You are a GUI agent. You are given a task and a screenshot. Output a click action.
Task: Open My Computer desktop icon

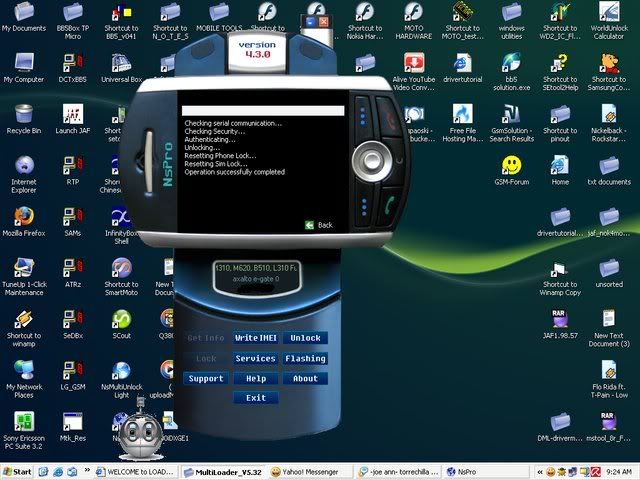tap(24, 68)
